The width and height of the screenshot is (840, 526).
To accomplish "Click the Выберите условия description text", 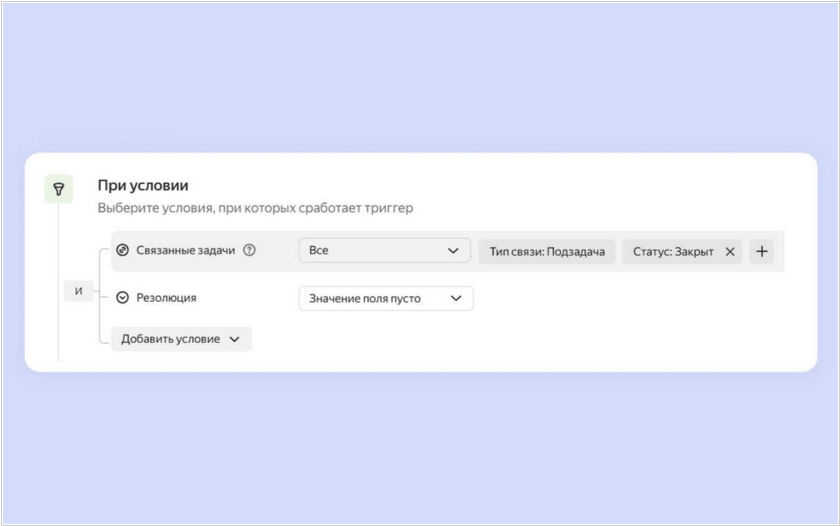I will [x=254, y=209].
